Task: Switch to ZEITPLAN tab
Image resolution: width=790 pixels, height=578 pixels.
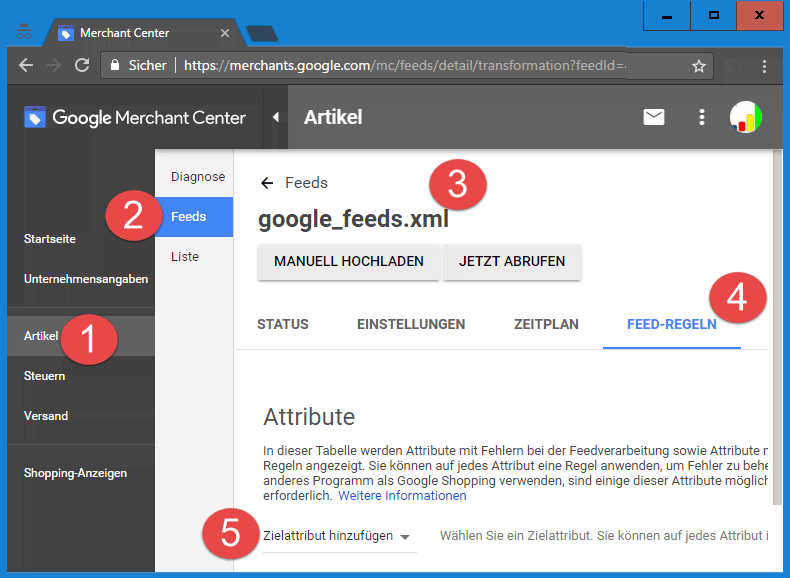Action: point(546,324)
